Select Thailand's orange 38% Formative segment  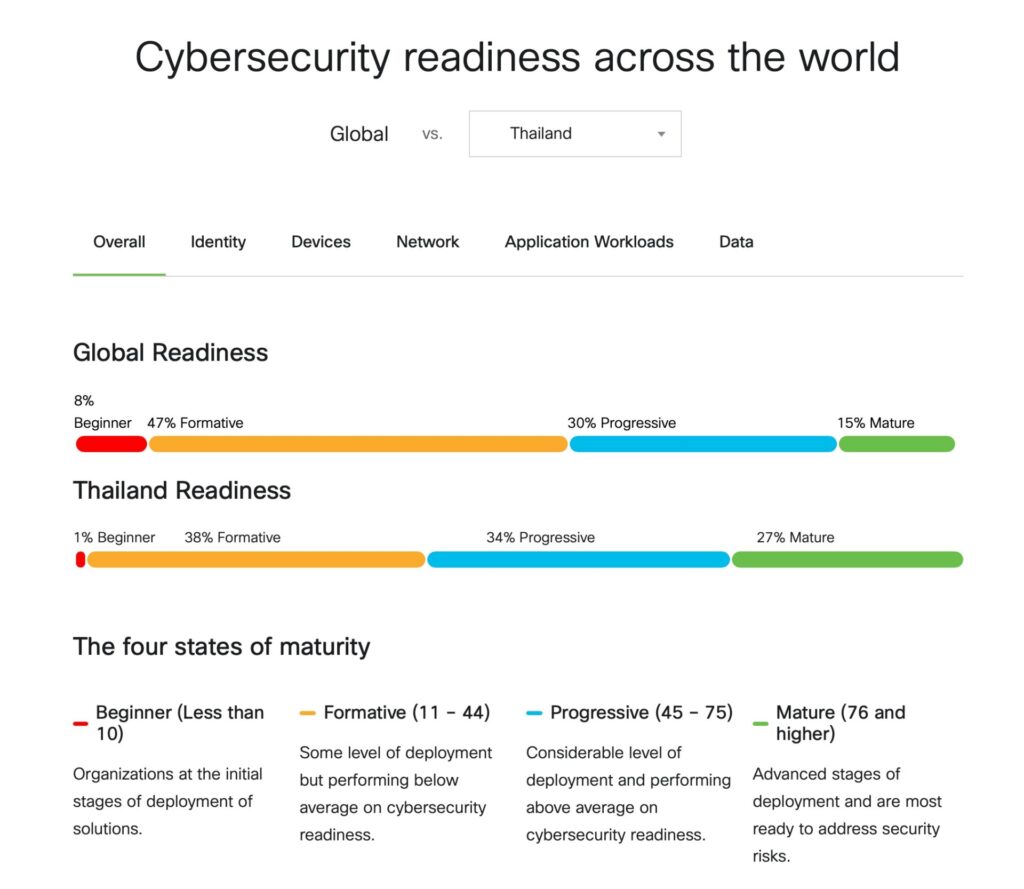pos(256,560)
